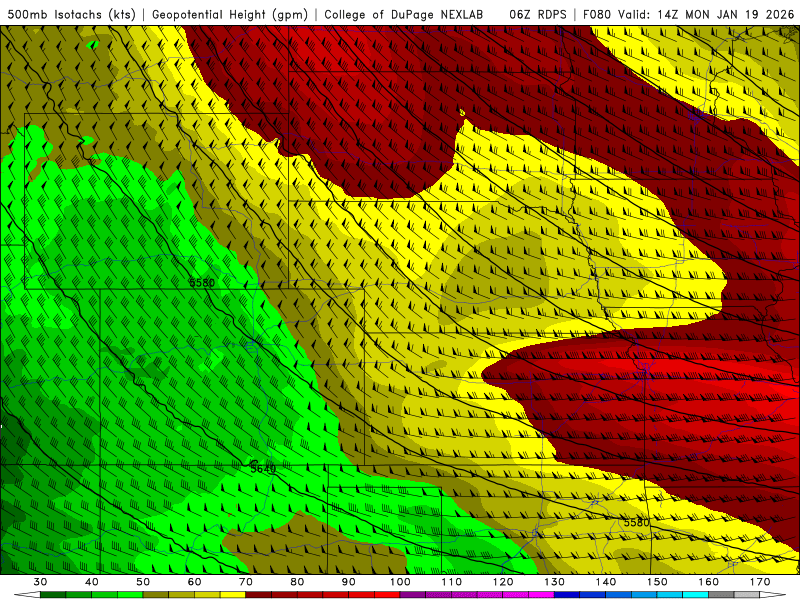Click the 5640 height contour label
Image resolution: width=800 pixels, height=600 pixels.
pyautogui.click(x=263, y=468)
